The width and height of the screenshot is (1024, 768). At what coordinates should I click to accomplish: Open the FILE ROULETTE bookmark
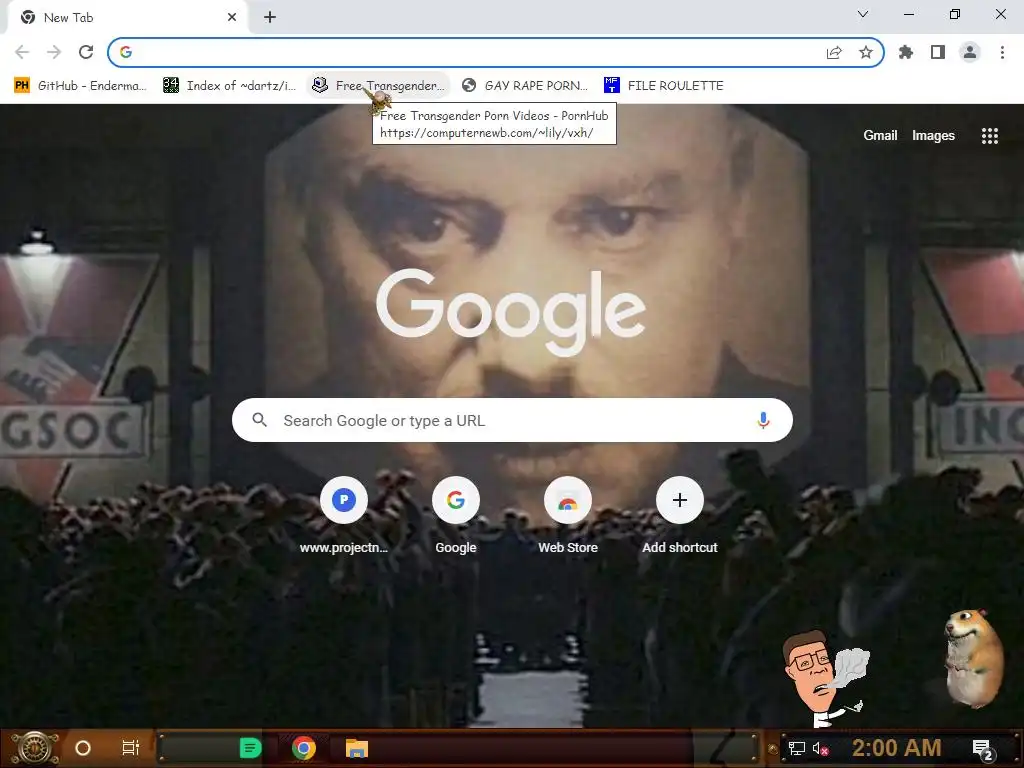pyautogui.click(x=664, y=86)
